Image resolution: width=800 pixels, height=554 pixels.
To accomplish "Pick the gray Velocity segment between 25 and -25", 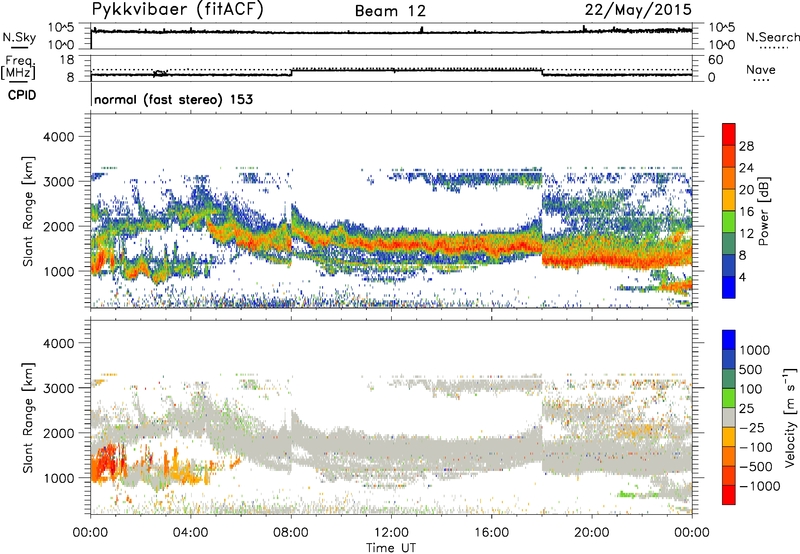I will (729, 417).
